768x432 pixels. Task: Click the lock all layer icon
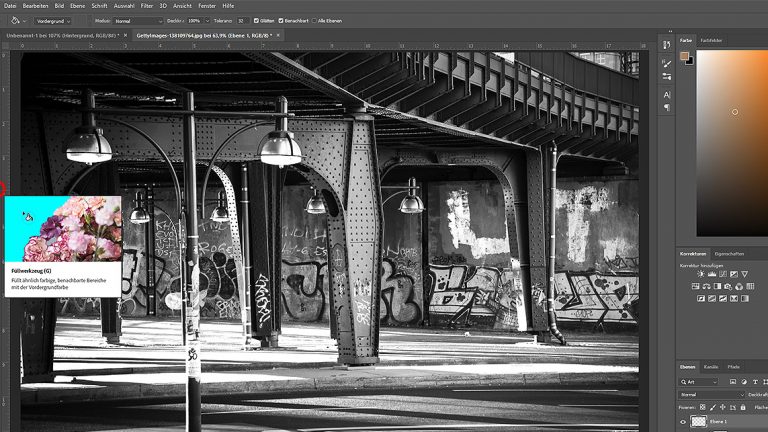pyautogui.click(x=742, y=407)
